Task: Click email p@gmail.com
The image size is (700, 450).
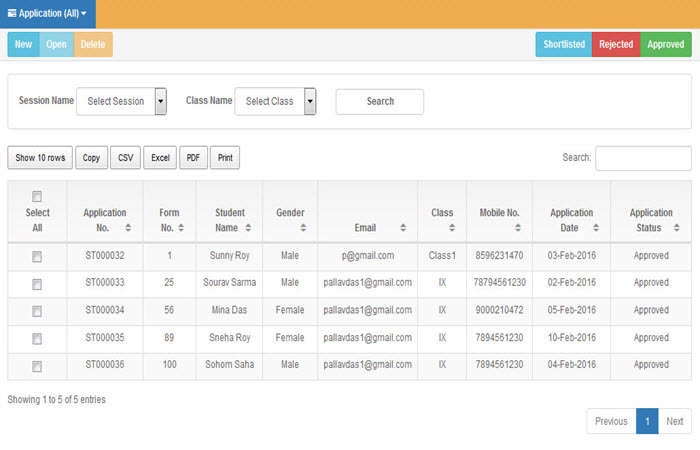Action: click(368, 256)
